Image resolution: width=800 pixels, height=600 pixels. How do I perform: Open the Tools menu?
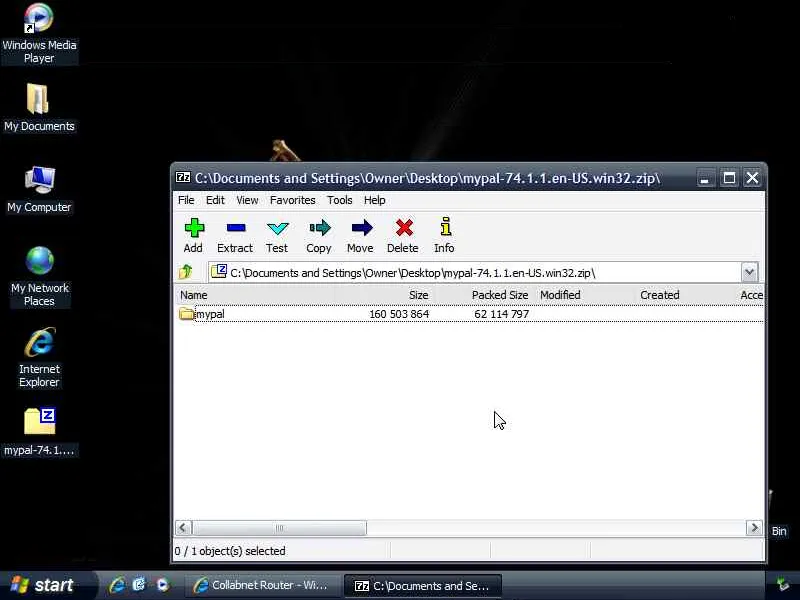pyautogui.click(x=339, y=200)
